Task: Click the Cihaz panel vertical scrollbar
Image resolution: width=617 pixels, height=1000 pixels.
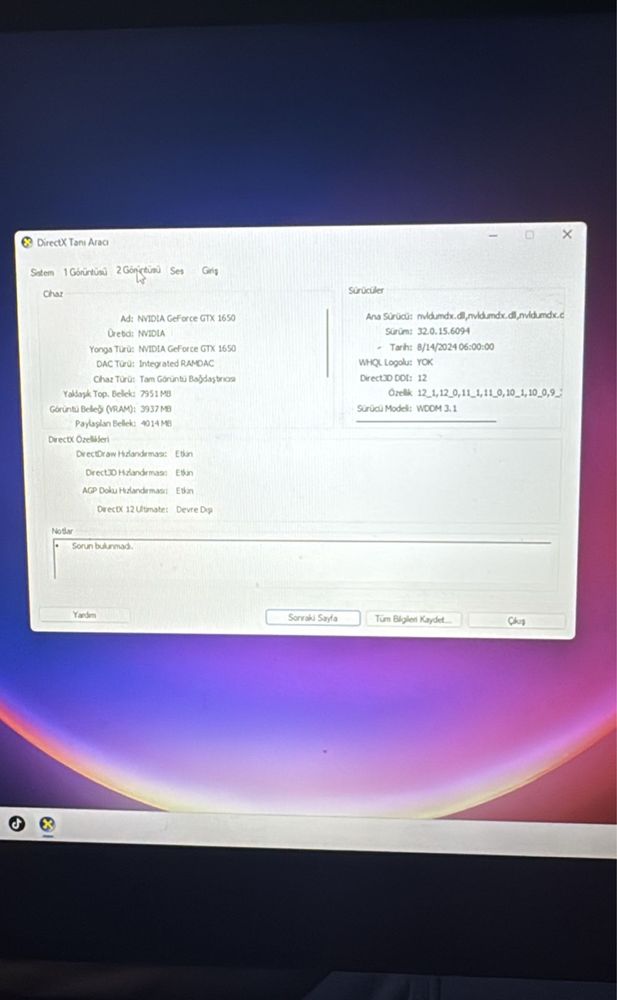Action: pos(328,343)
